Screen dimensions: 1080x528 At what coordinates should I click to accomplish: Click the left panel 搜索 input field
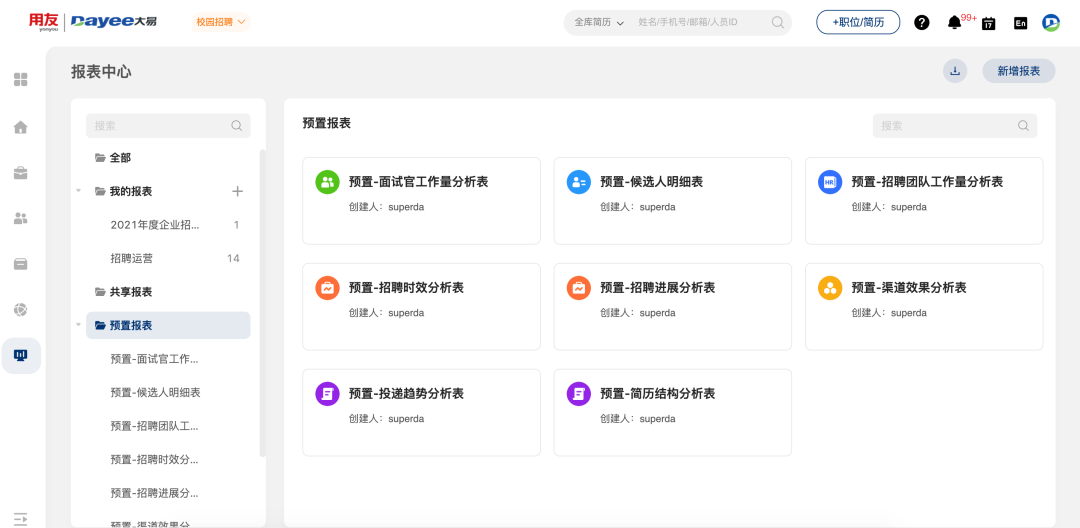tap(168, 126)
